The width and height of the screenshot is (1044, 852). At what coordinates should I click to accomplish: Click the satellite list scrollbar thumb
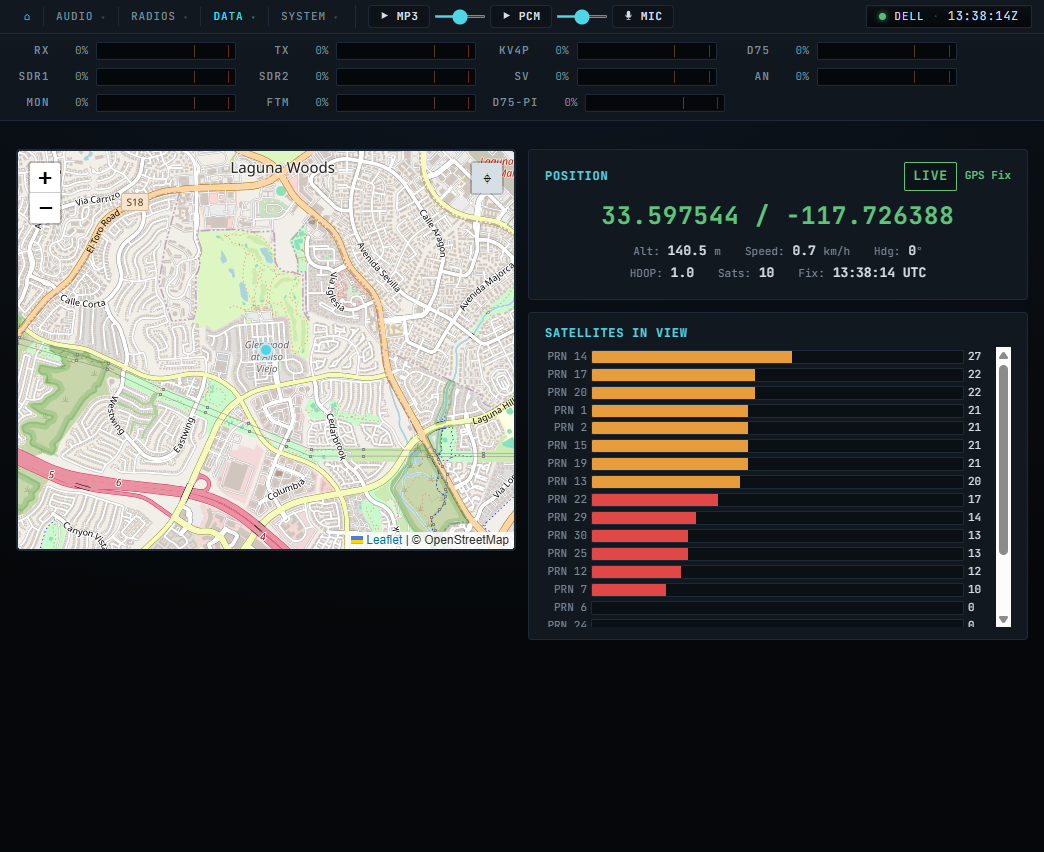click(x=1003, y=459)
